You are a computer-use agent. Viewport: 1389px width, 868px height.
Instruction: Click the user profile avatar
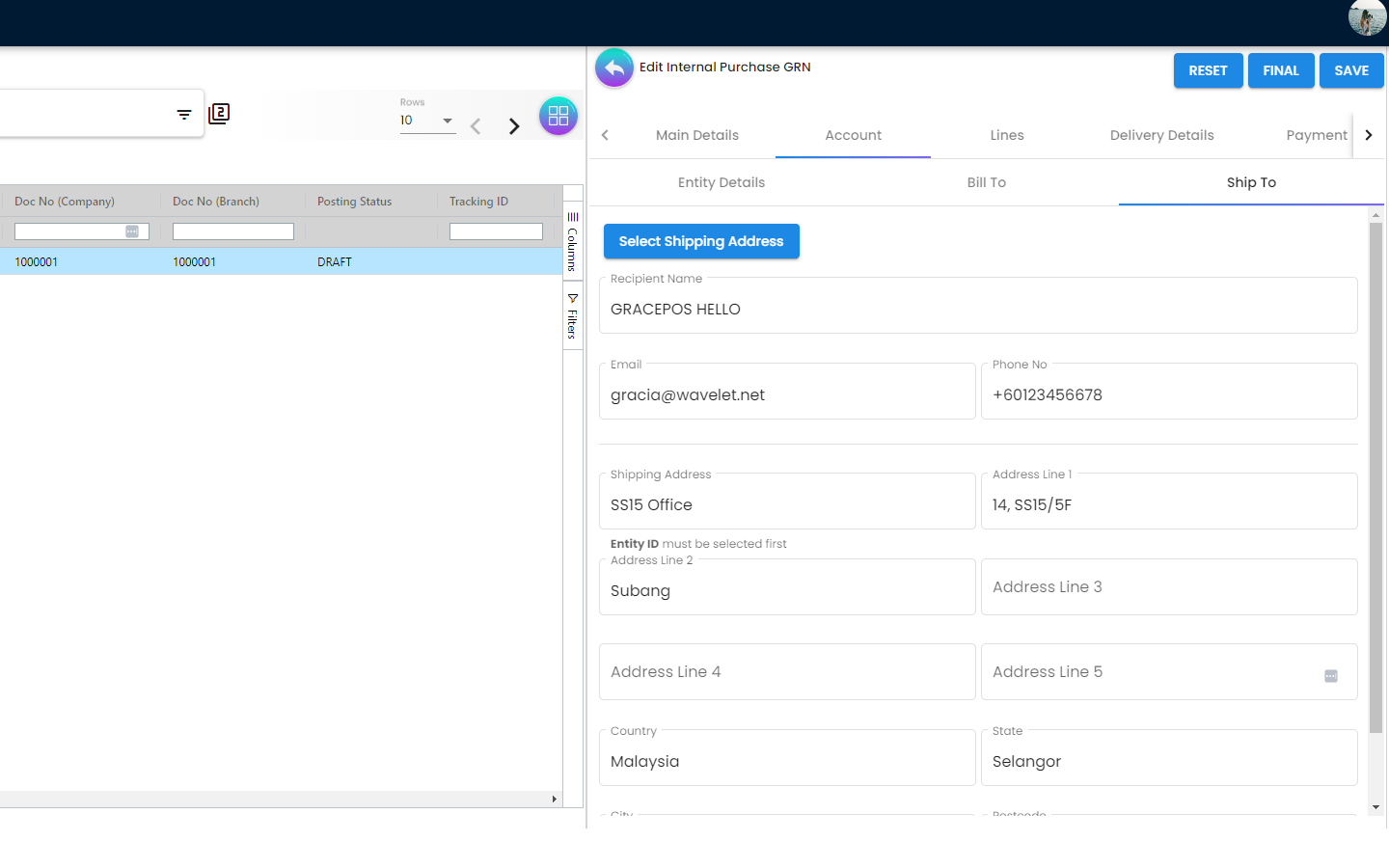[x=1366, y=17]
